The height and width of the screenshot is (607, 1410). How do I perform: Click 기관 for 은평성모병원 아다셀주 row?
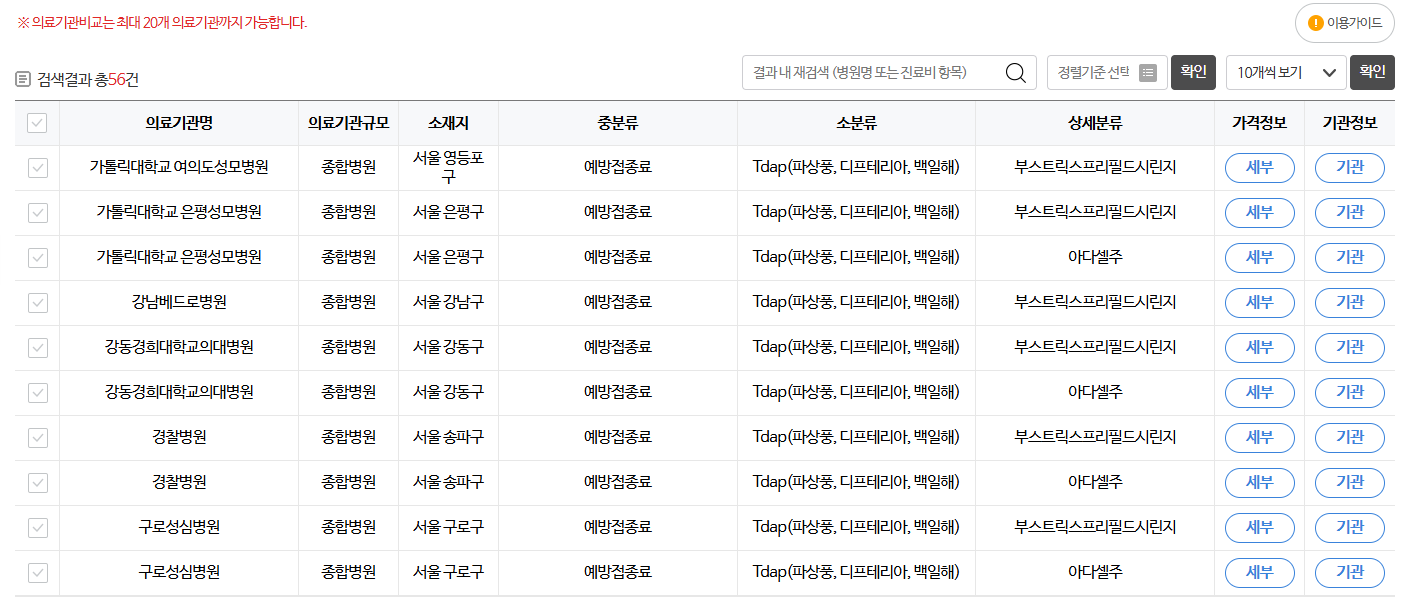point(1349,258)
